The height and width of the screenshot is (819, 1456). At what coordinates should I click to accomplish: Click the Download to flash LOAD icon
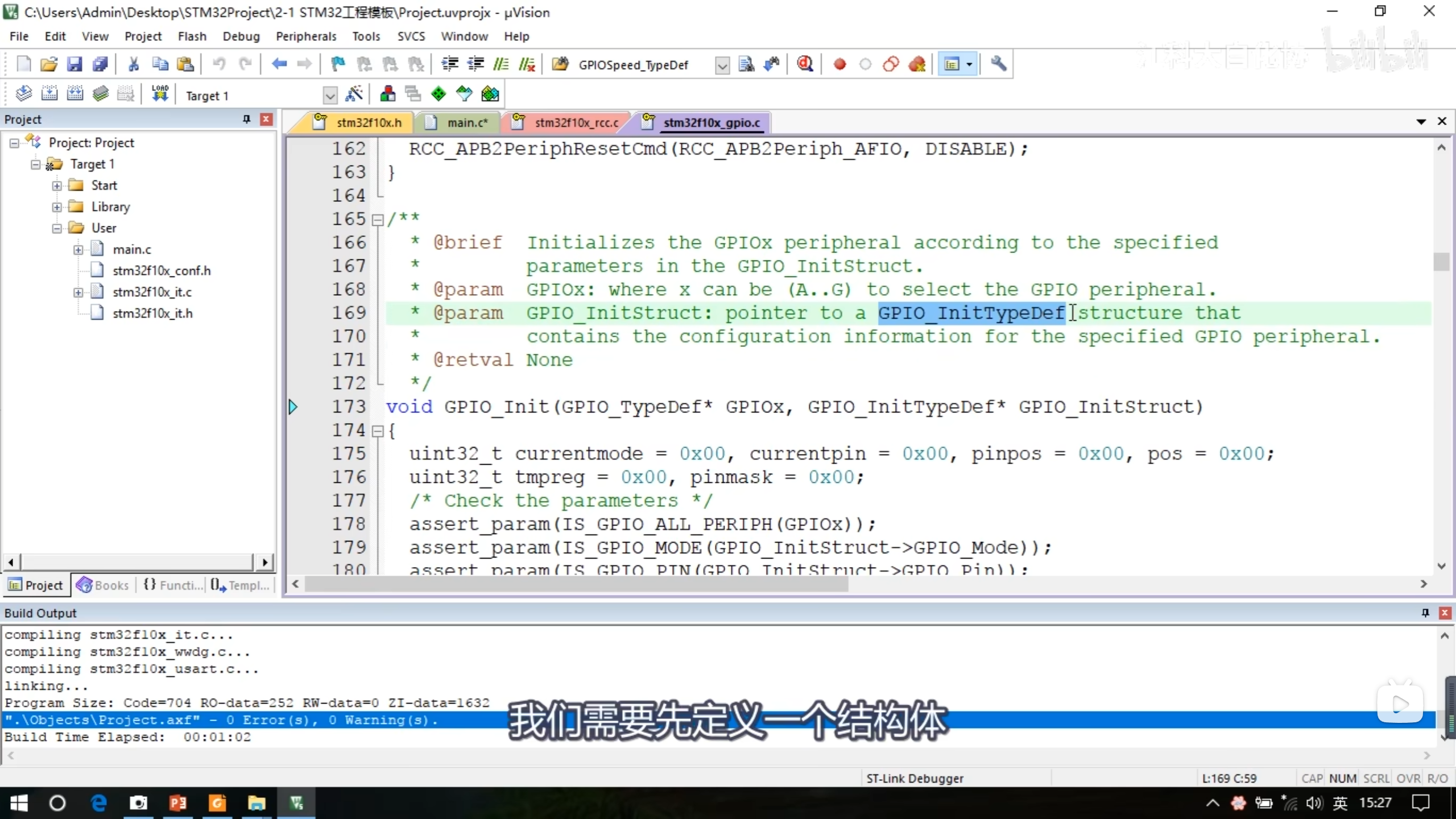(x=160, y=94)
